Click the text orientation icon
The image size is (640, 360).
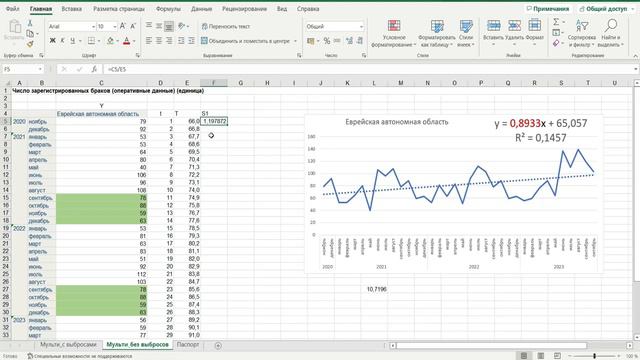click(182, 26)
